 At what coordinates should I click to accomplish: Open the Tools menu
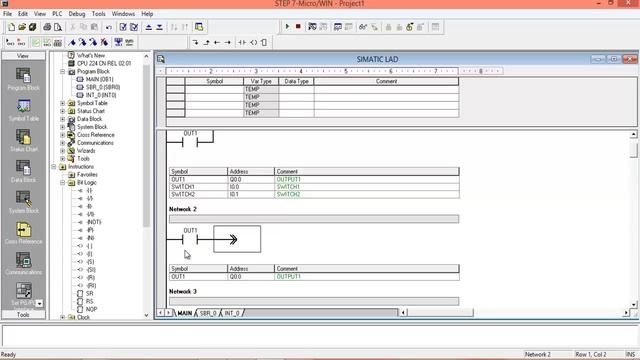pos(98,13)
